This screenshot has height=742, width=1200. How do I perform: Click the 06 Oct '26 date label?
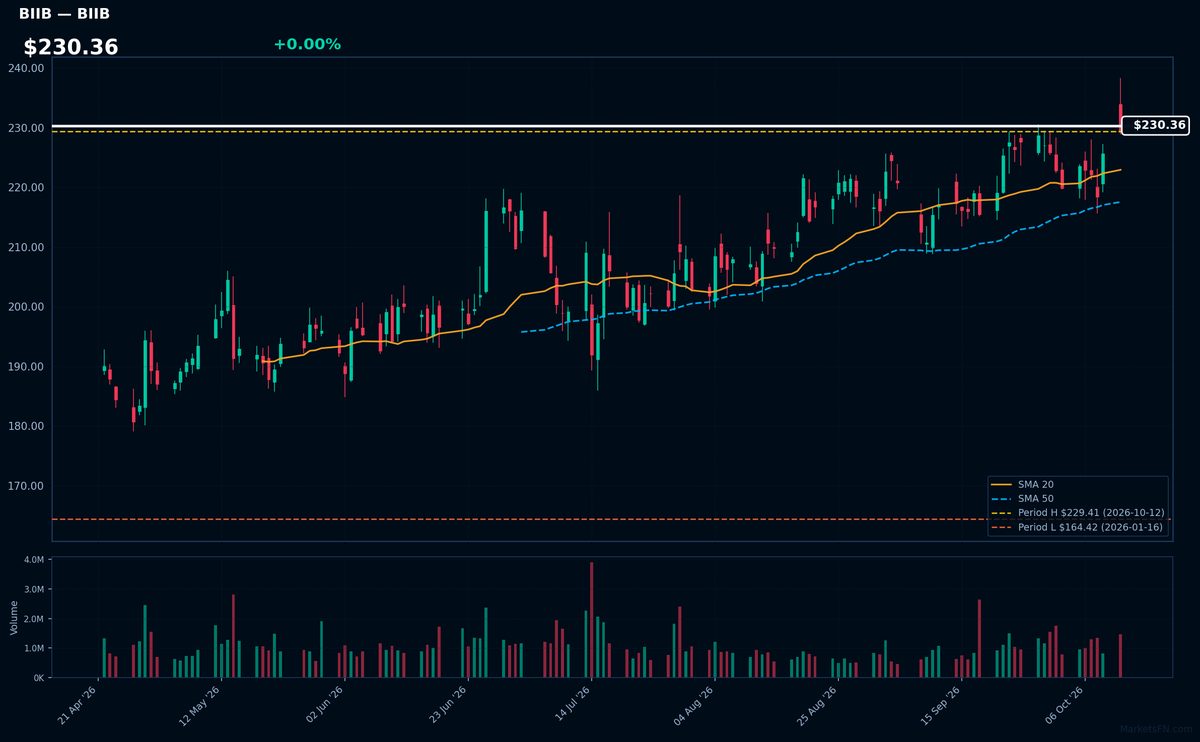click(x=1065, y=706)
